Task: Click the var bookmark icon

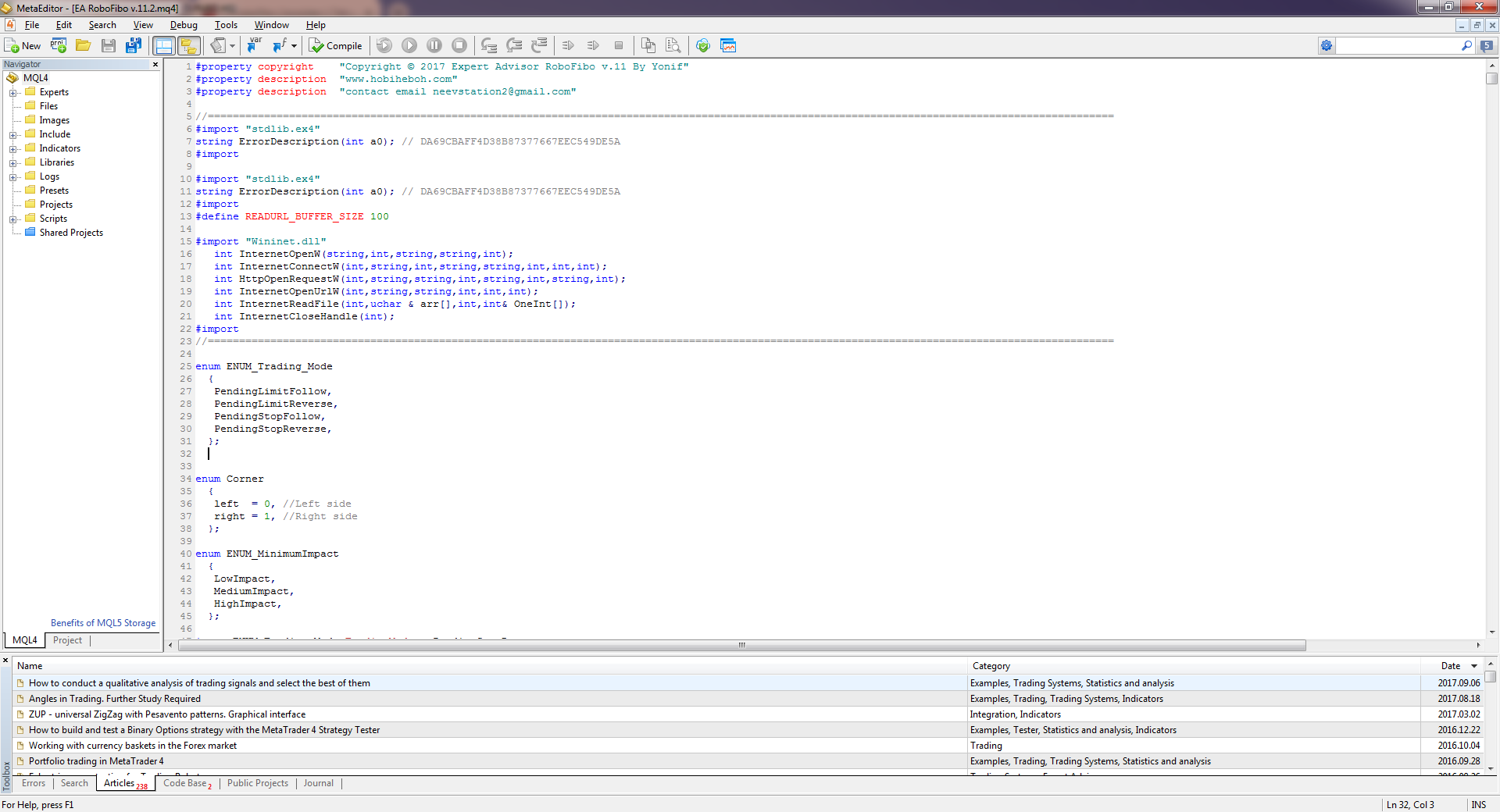Action: (x=254, y=45)
